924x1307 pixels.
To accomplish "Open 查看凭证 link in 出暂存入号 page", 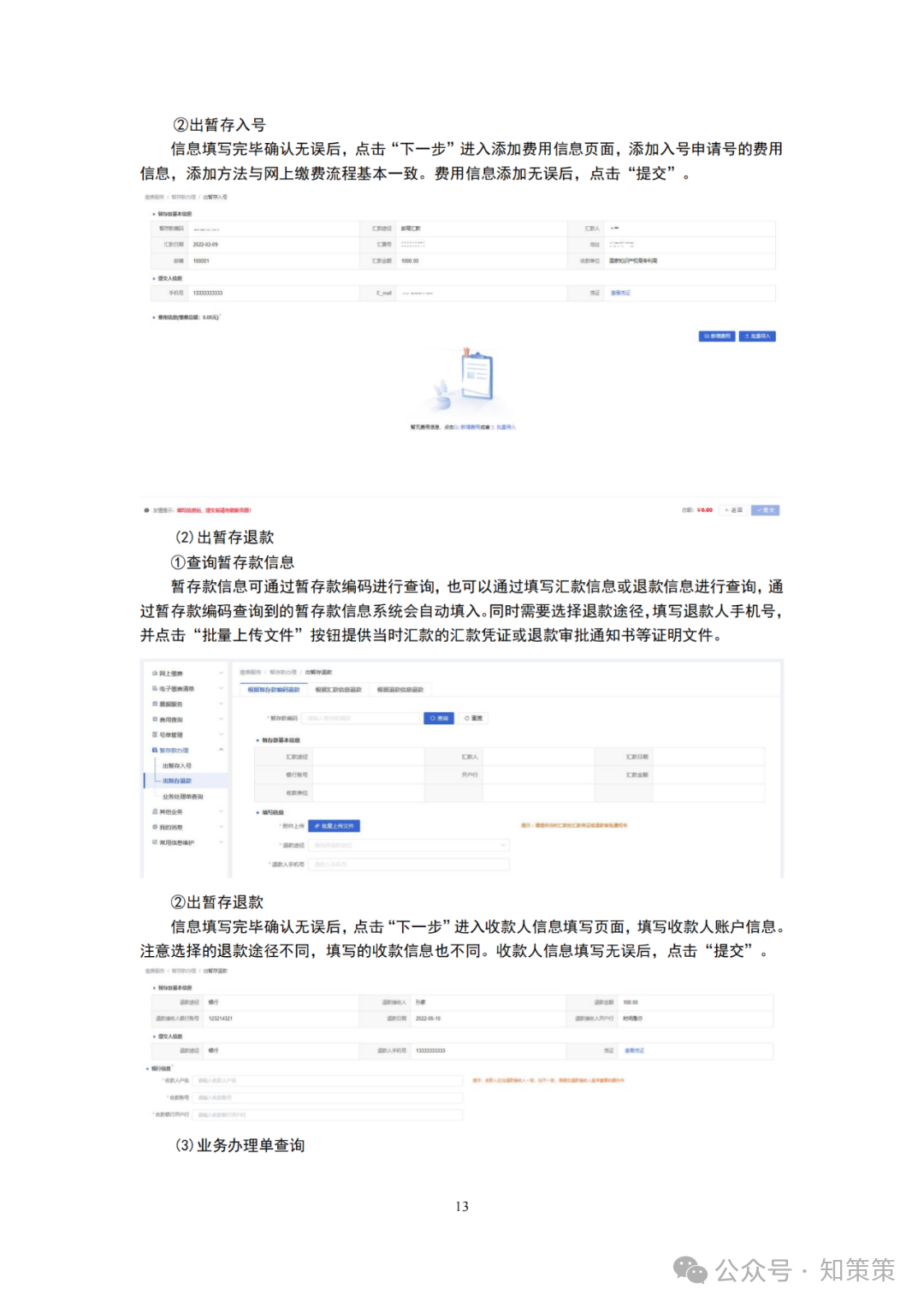I will tap(620, 294).
